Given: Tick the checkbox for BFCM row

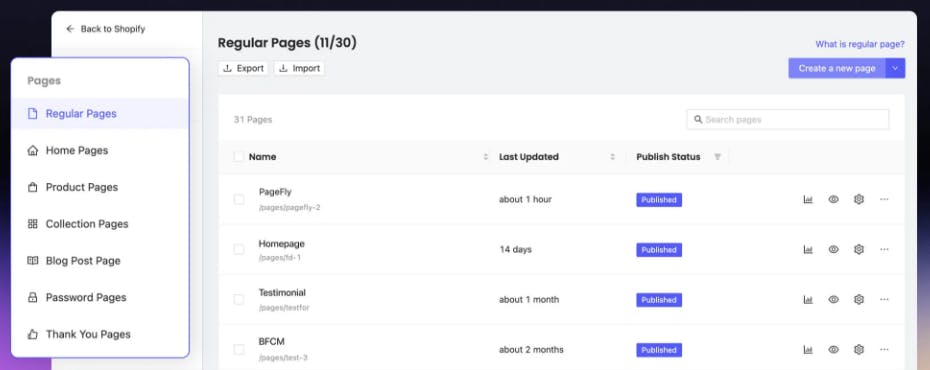Looking at the screenshot, I should 238,350.
